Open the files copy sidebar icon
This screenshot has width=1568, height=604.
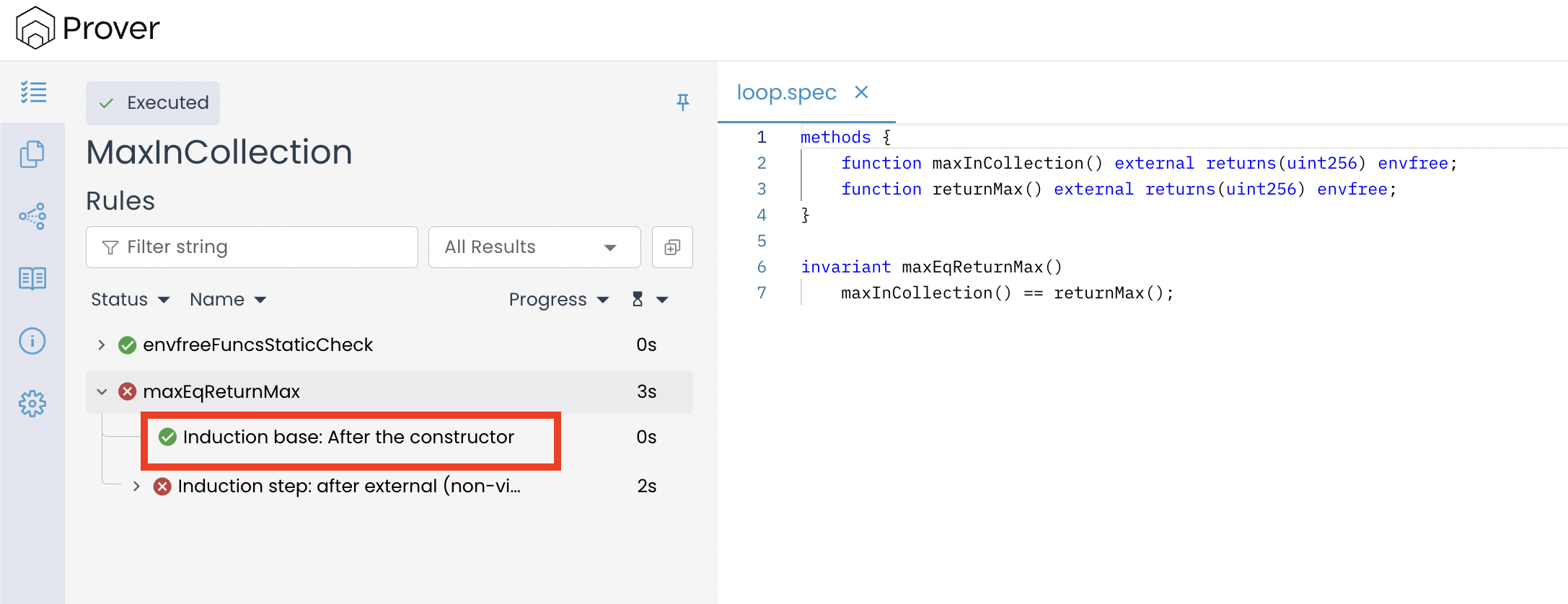(x=32, y=154)
